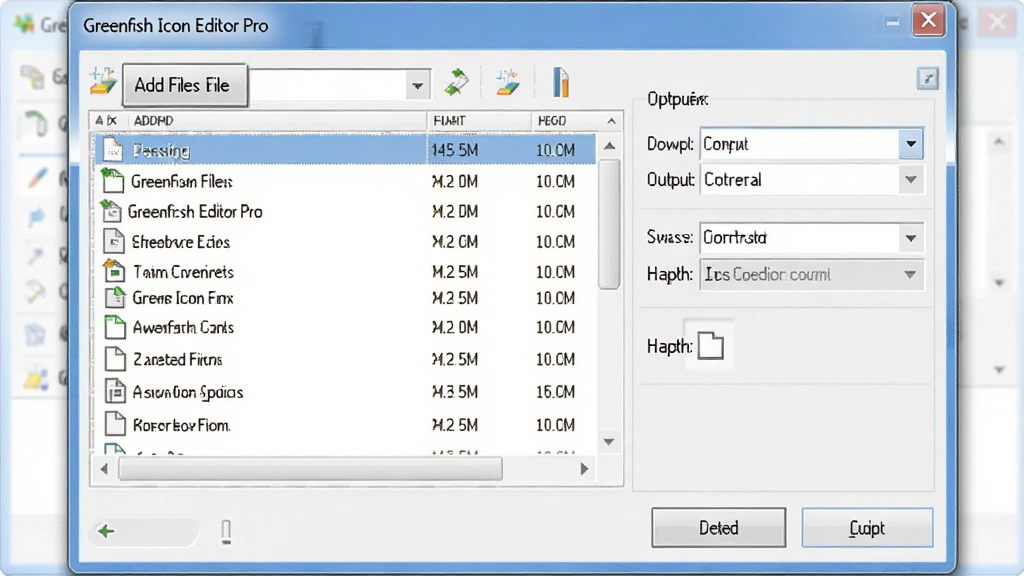Click the file icon of Greenfism Files row
Viewport: 1024px width, 576px height.
pos(112,181)
